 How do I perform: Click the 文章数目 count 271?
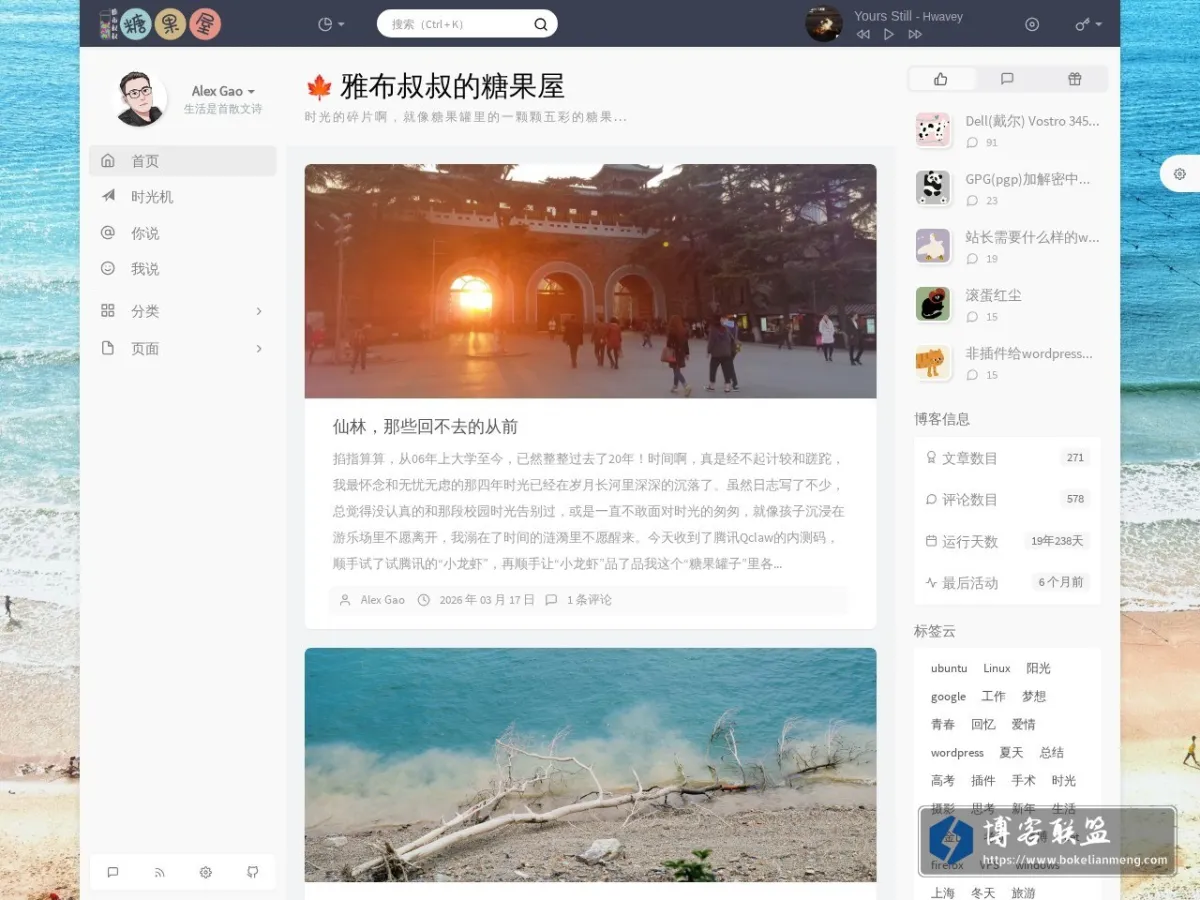pos(1075,458)
